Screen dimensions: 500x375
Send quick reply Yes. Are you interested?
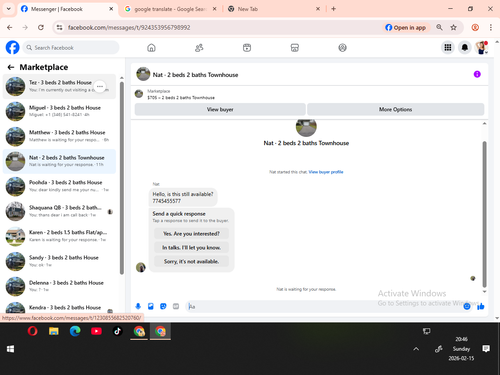pos(191,234)
